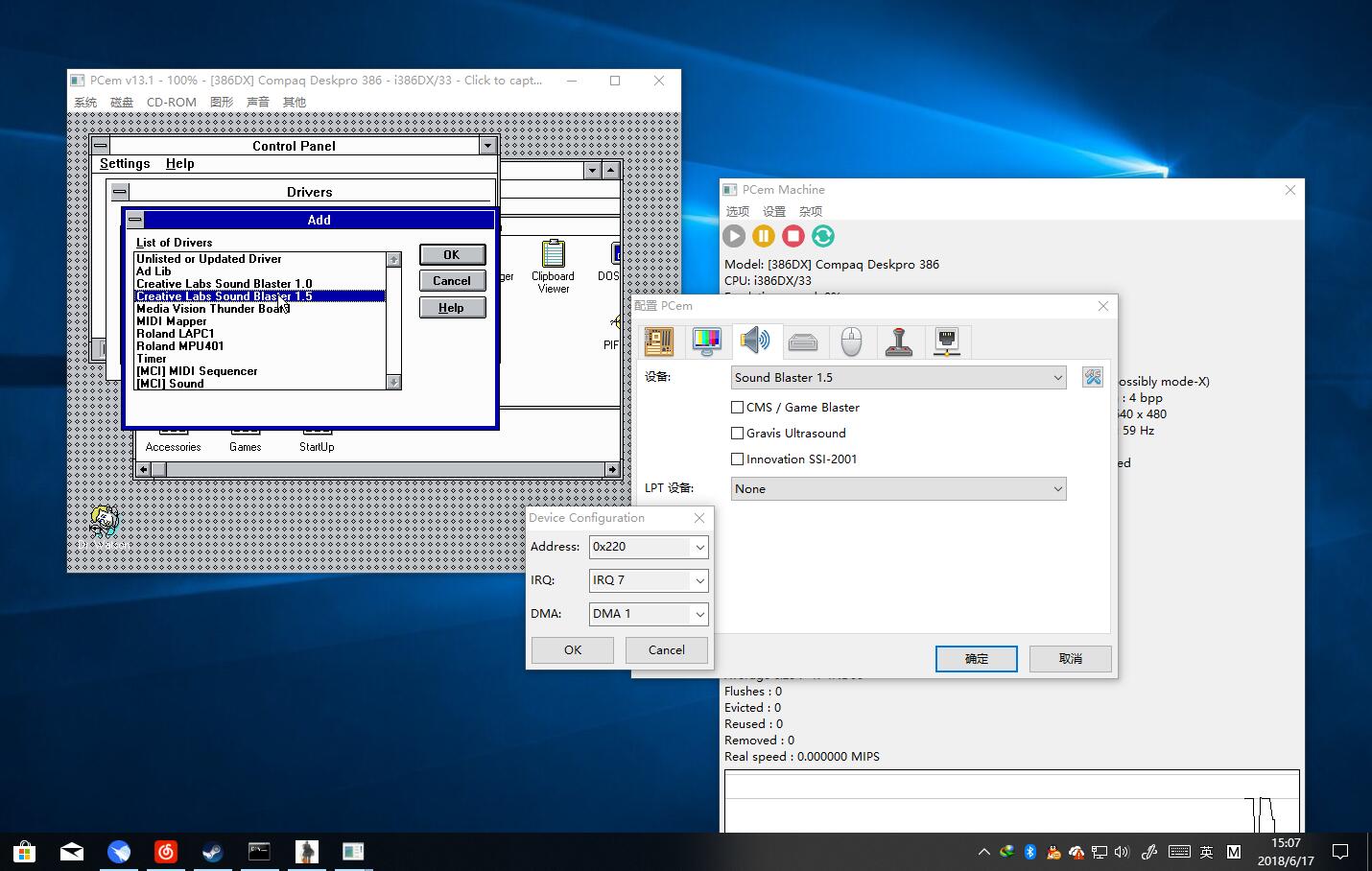Click the green reset button in PCem Machine
The width and height of the screenshot is (1372, 871).
pyautogui.click(x=823, y=236)
